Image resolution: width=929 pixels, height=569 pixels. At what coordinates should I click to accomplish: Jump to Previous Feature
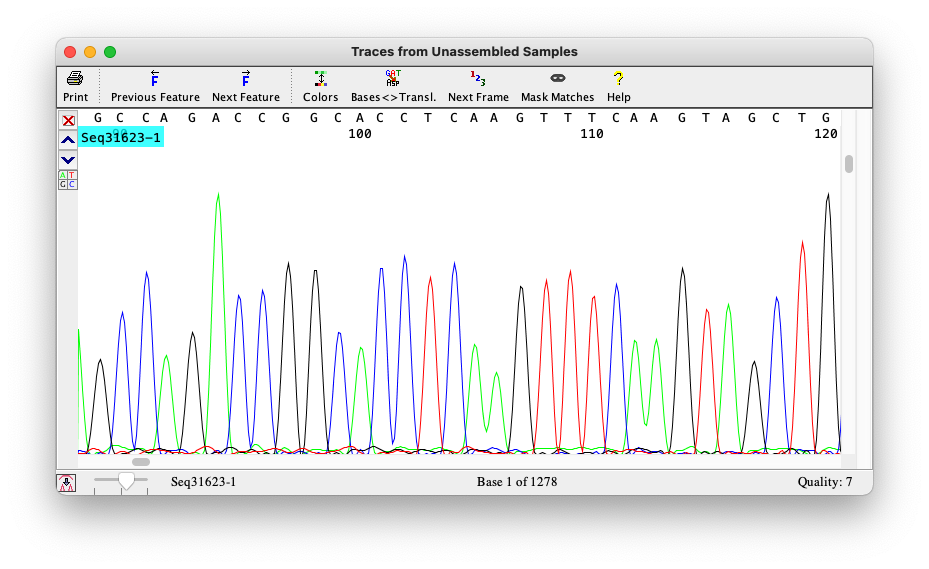click(x=155, y=79)
